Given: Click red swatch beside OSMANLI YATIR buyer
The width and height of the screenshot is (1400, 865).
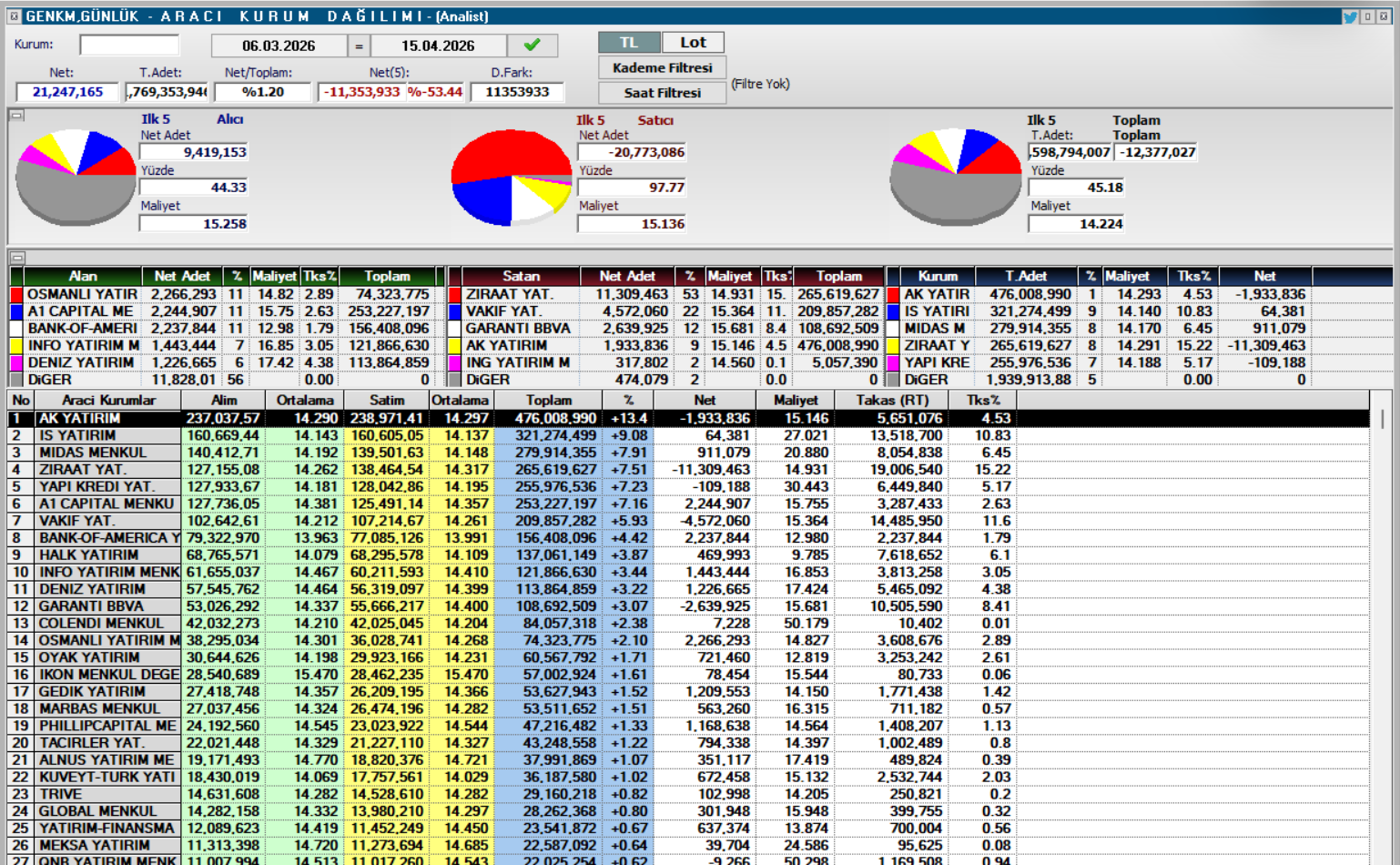Looking at the screenshot, I should (x=15, y=295).
